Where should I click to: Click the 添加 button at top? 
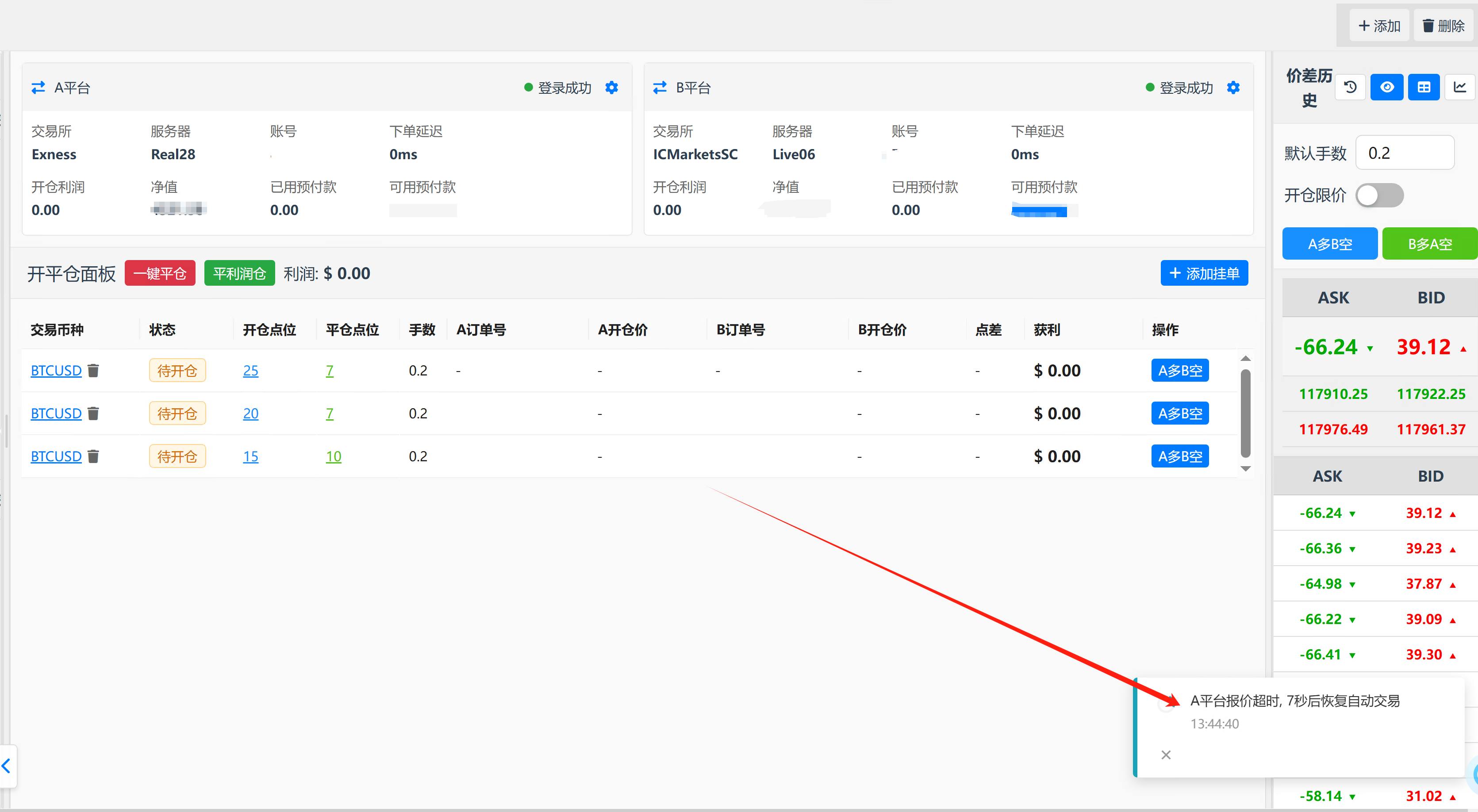(x=1379, y=26)
